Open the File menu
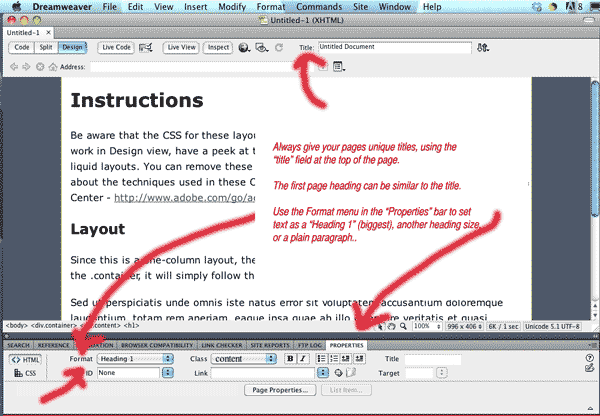 109,7
